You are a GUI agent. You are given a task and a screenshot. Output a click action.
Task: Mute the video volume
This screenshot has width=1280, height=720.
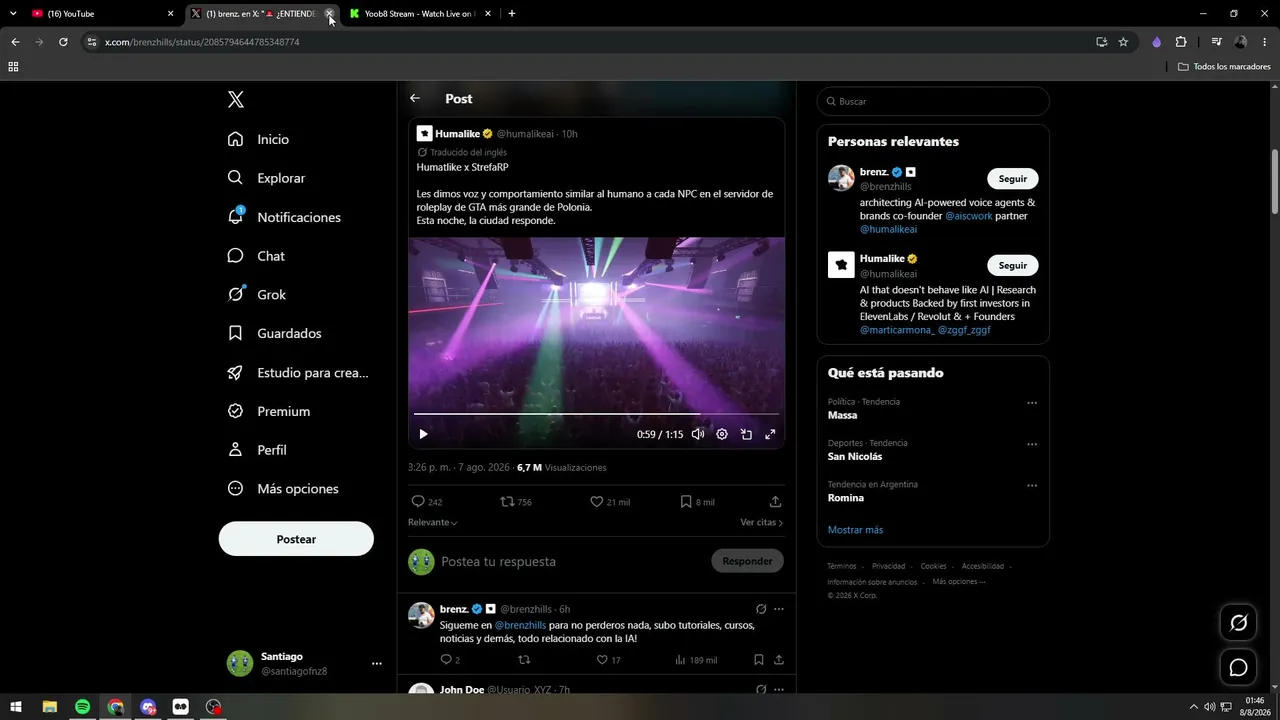(698, 434)
